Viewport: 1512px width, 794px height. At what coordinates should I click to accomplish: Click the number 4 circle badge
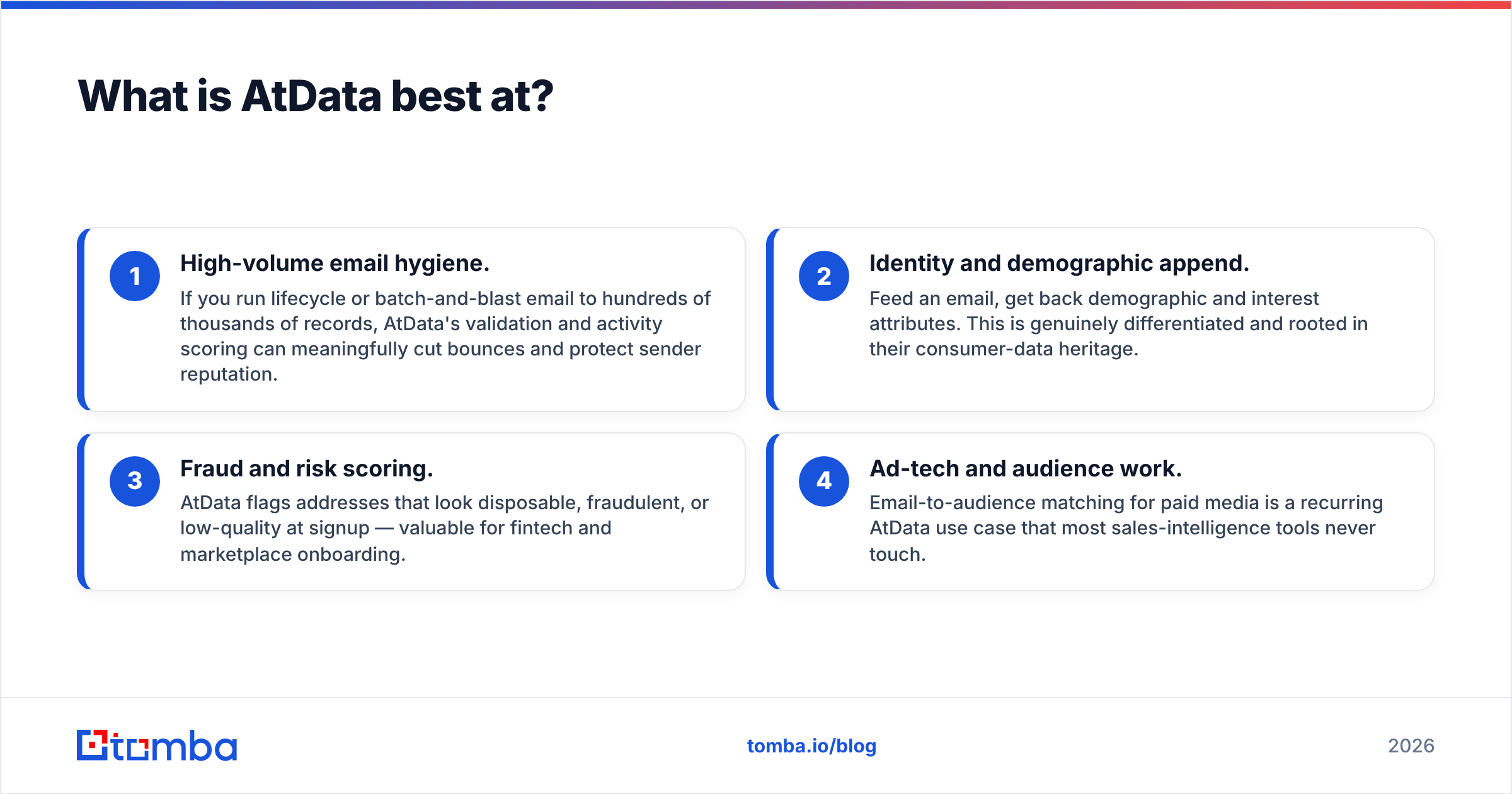(x=824, y=481)
